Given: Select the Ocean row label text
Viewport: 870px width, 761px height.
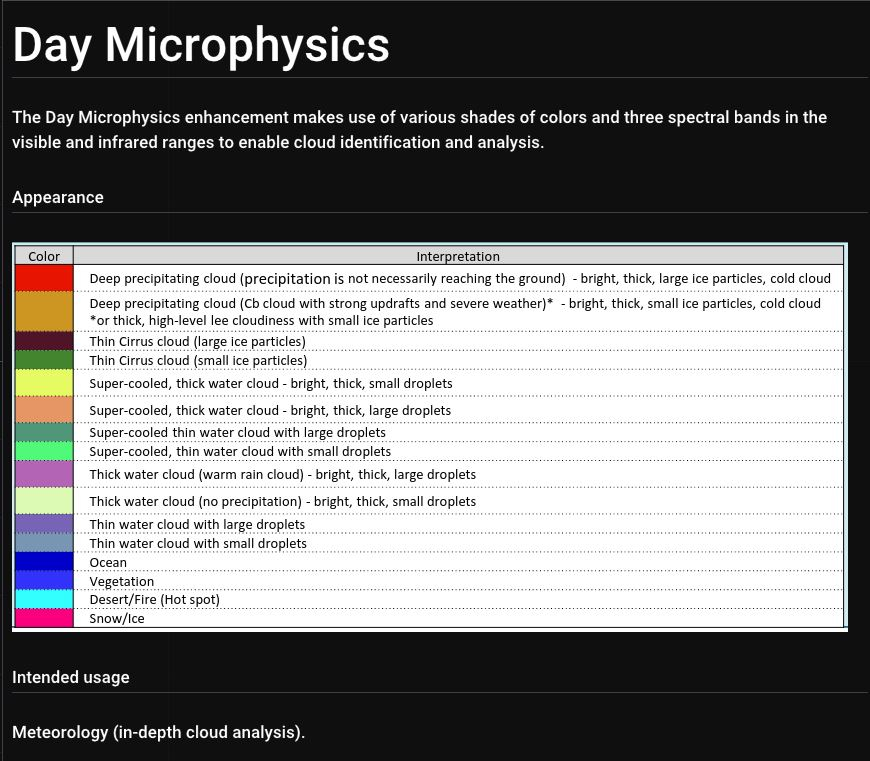Looking at the screenshot, I should 108,562.
